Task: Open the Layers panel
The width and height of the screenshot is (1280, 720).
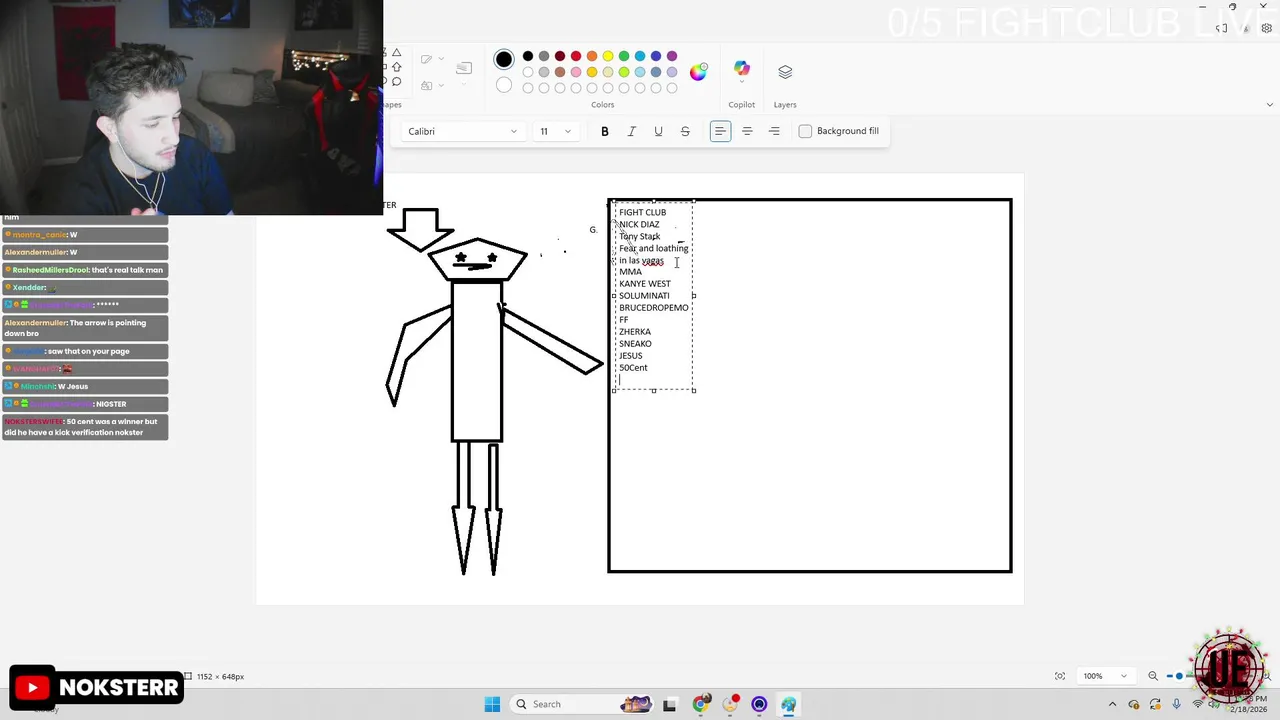Action: (x=785, y=72)
